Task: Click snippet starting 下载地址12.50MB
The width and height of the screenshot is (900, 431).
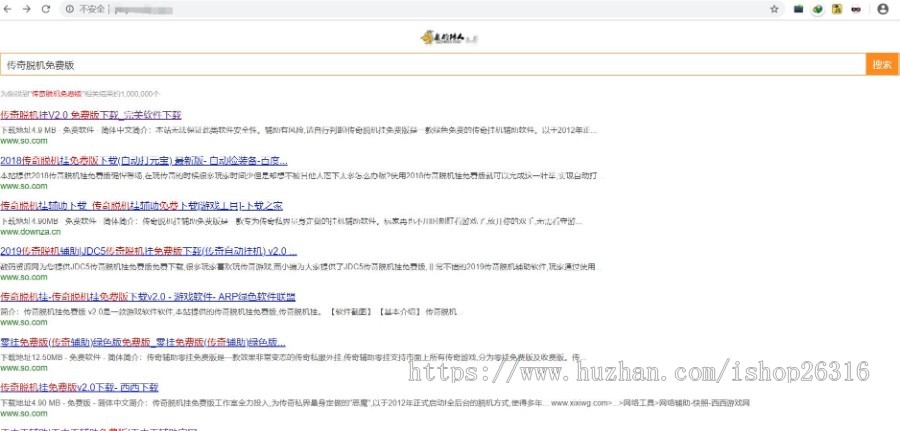Action: 293,358
